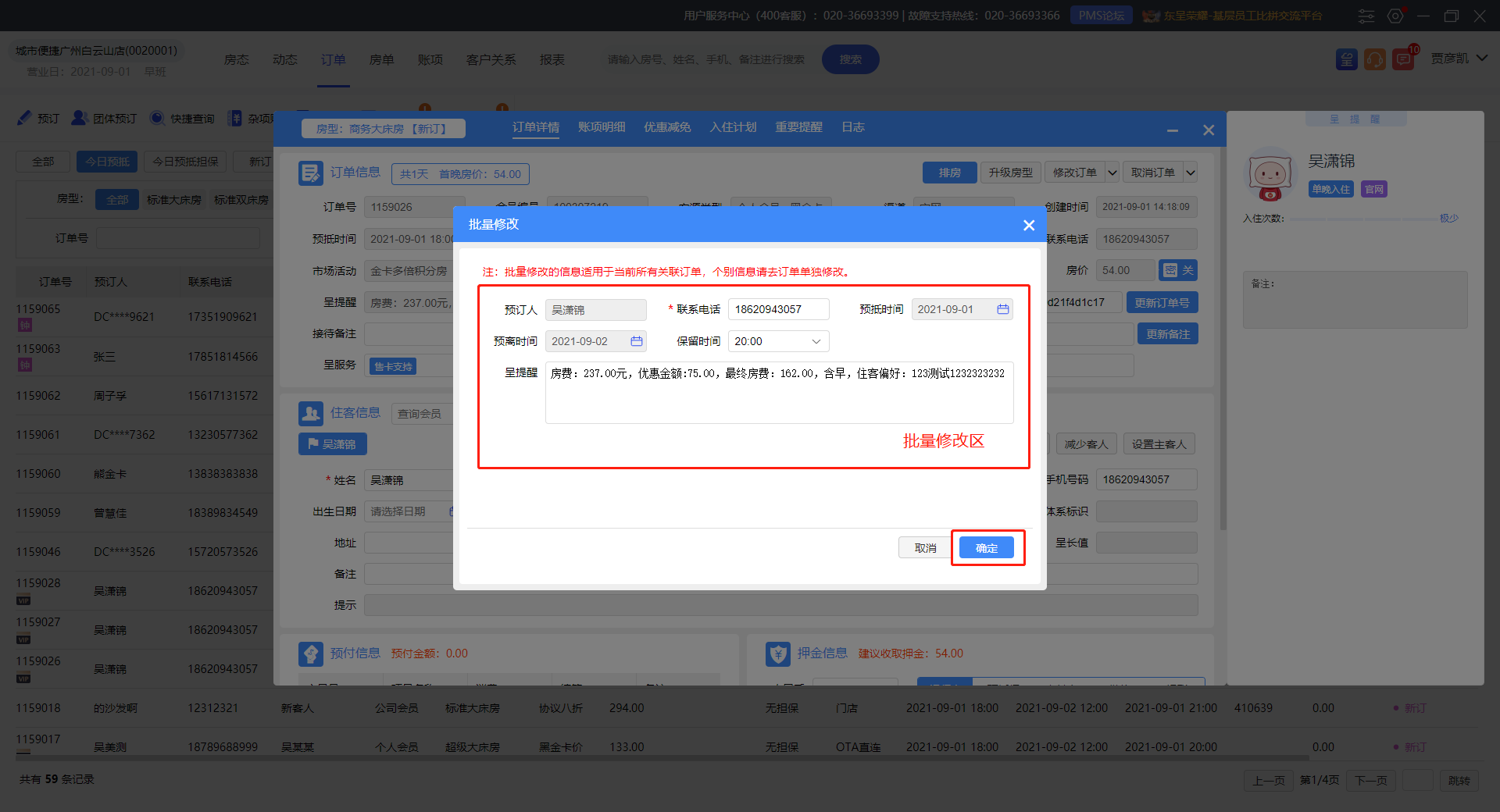The height and width of the screenshot is (812, 1500).
Task: Click the 快捷查询 magnifier icon
Action: [x=157, y=118]
